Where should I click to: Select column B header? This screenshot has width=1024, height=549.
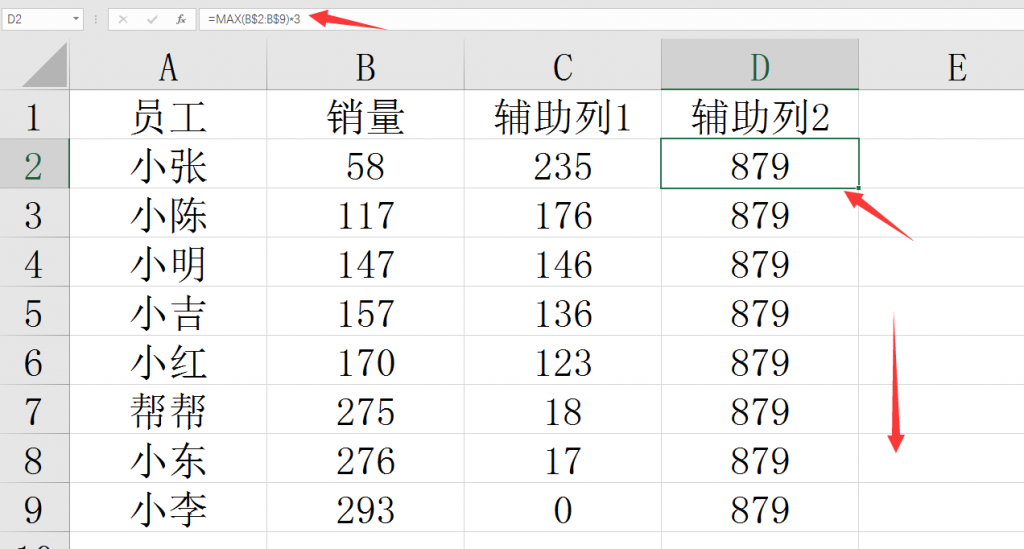365,66
